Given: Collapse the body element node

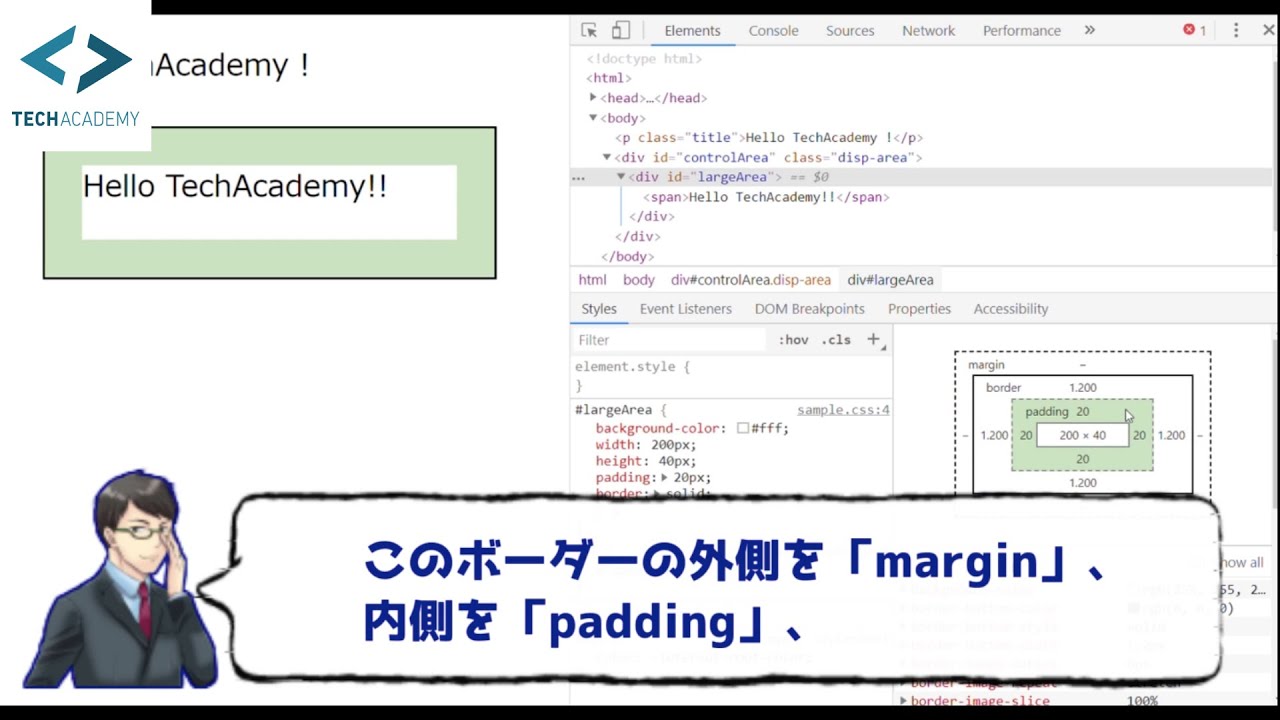Looking at the screenshot, I should click(x=593, y=117).
